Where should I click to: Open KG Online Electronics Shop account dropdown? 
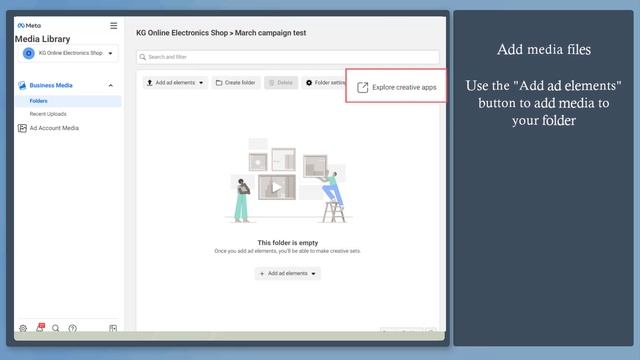(68, 53)
